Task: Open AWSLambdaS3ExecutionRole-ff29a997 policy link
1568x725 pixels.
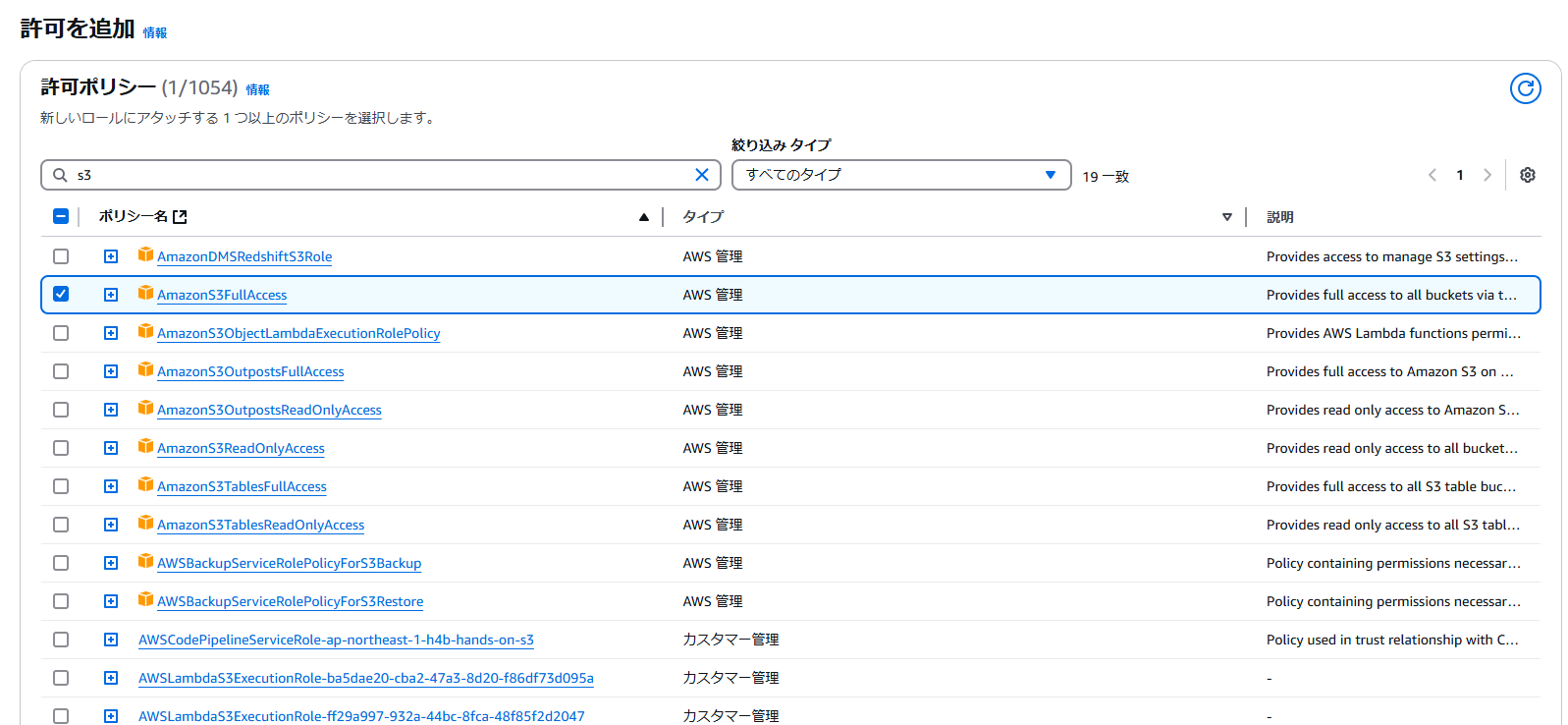Action: [x=361, y=716]
